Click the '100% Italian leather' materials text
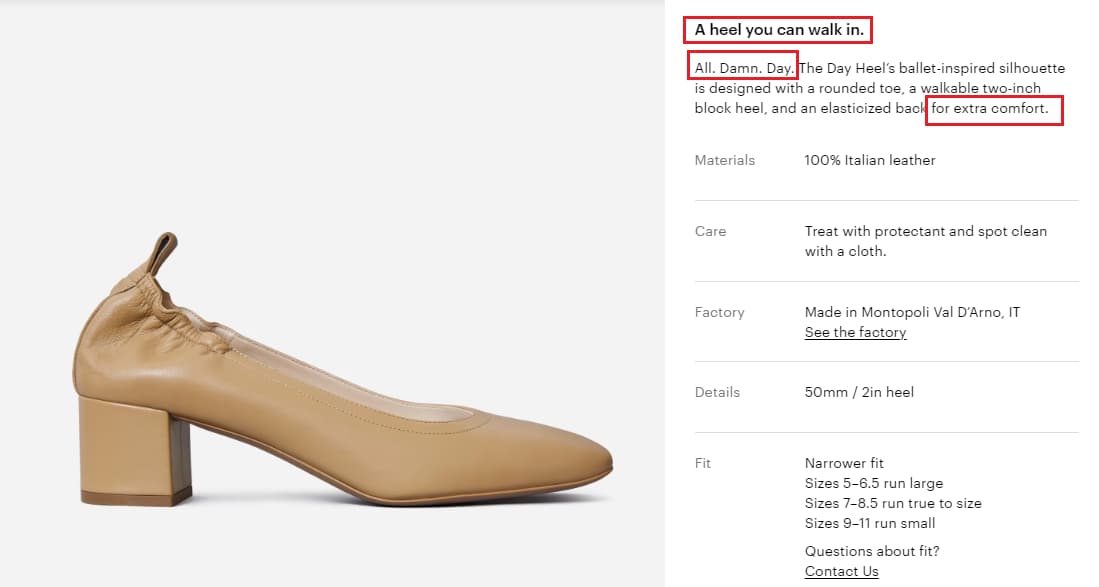1099x587 pixels. point(870,160)
